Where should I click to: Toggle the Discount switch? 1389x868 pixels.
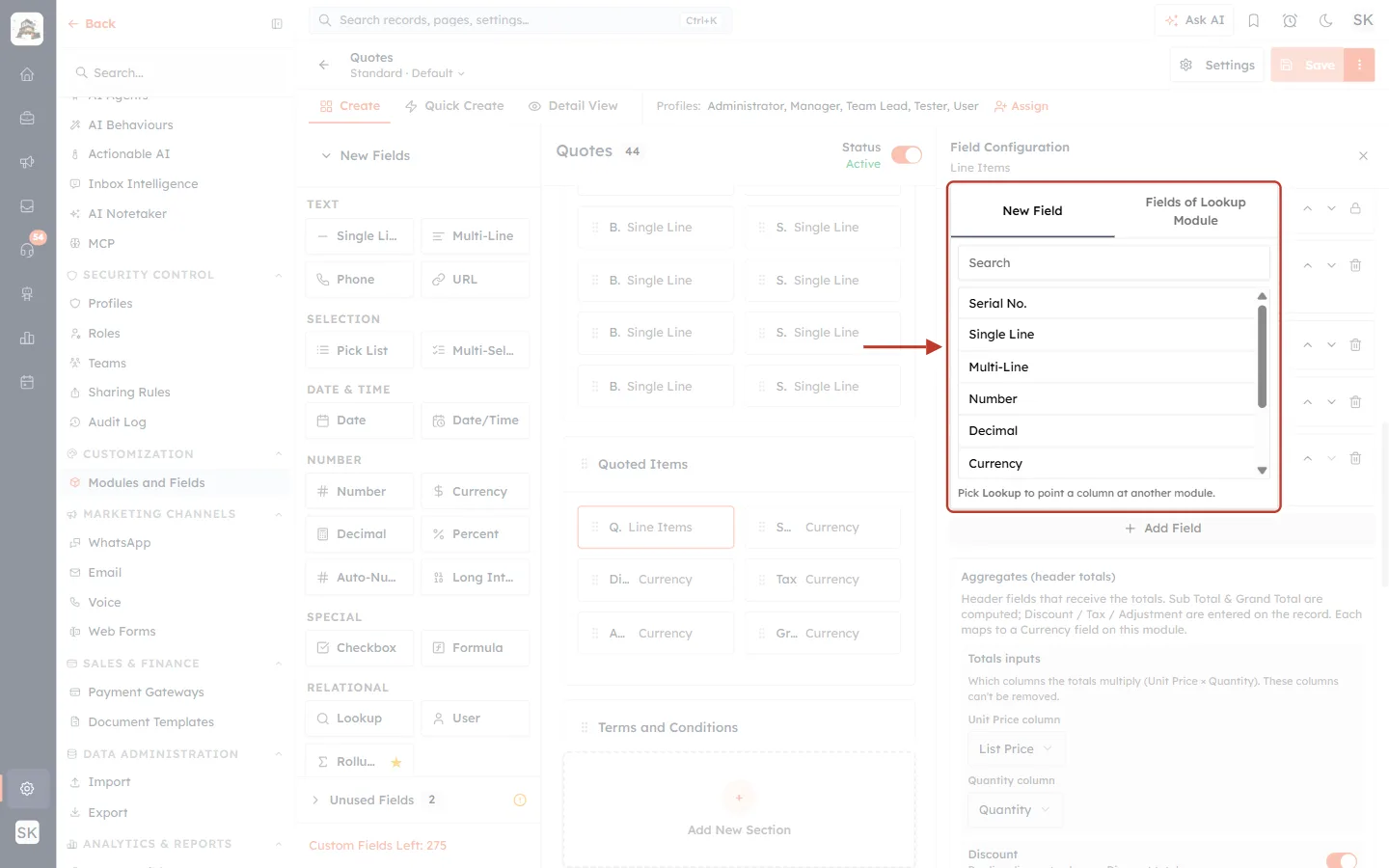[x=1342, y=860]
